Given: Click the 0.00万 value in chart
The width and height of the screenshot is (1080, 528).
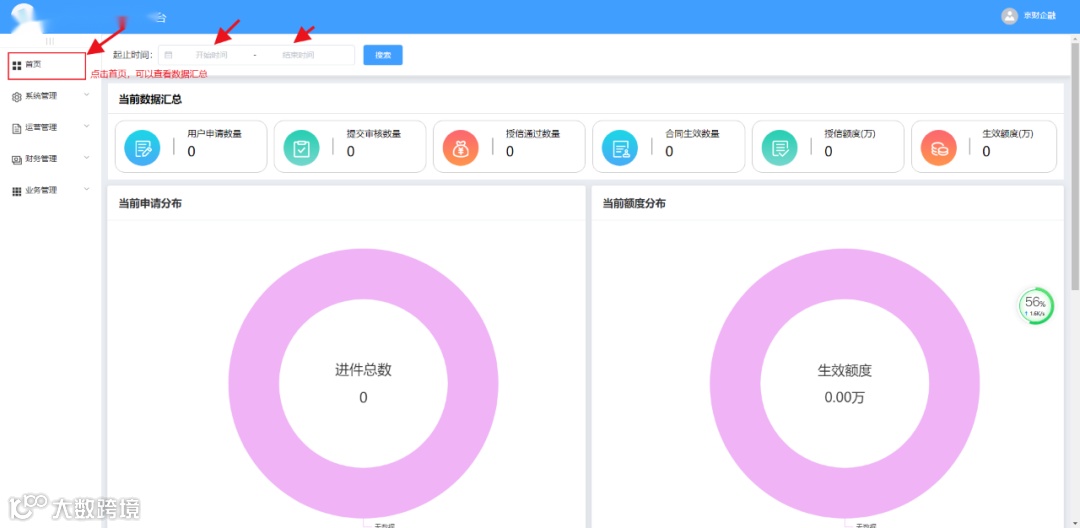Looking at the screenshot, I should tap(844, 398).
